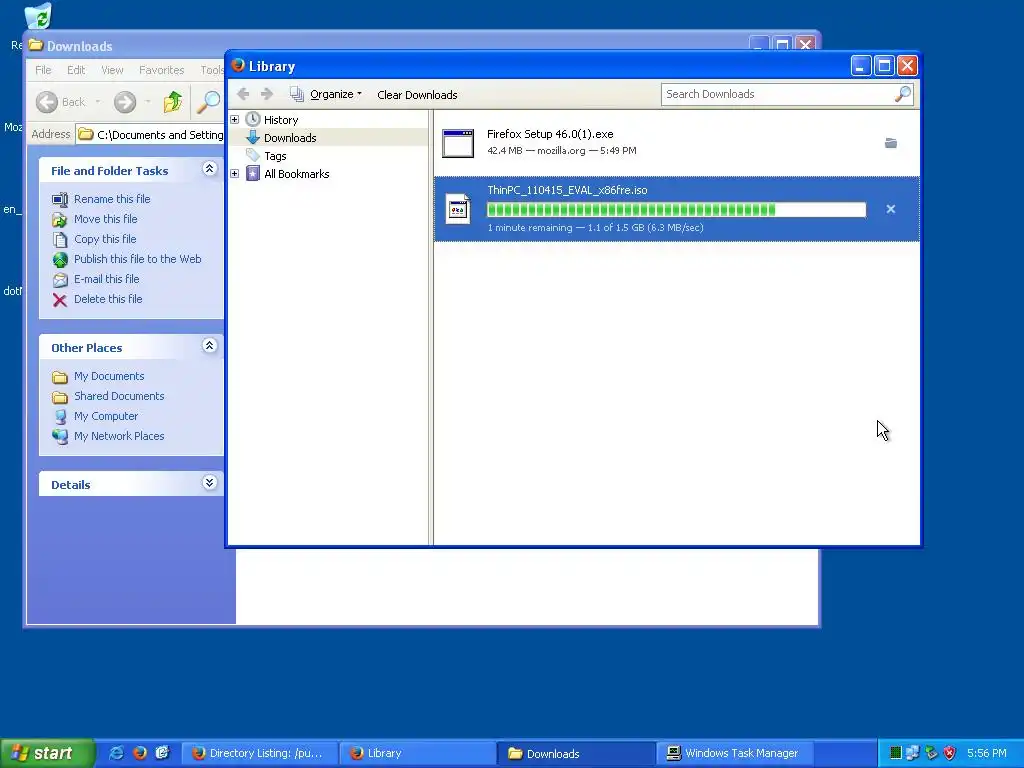Select History in the Library sidebar

[281, 120]
